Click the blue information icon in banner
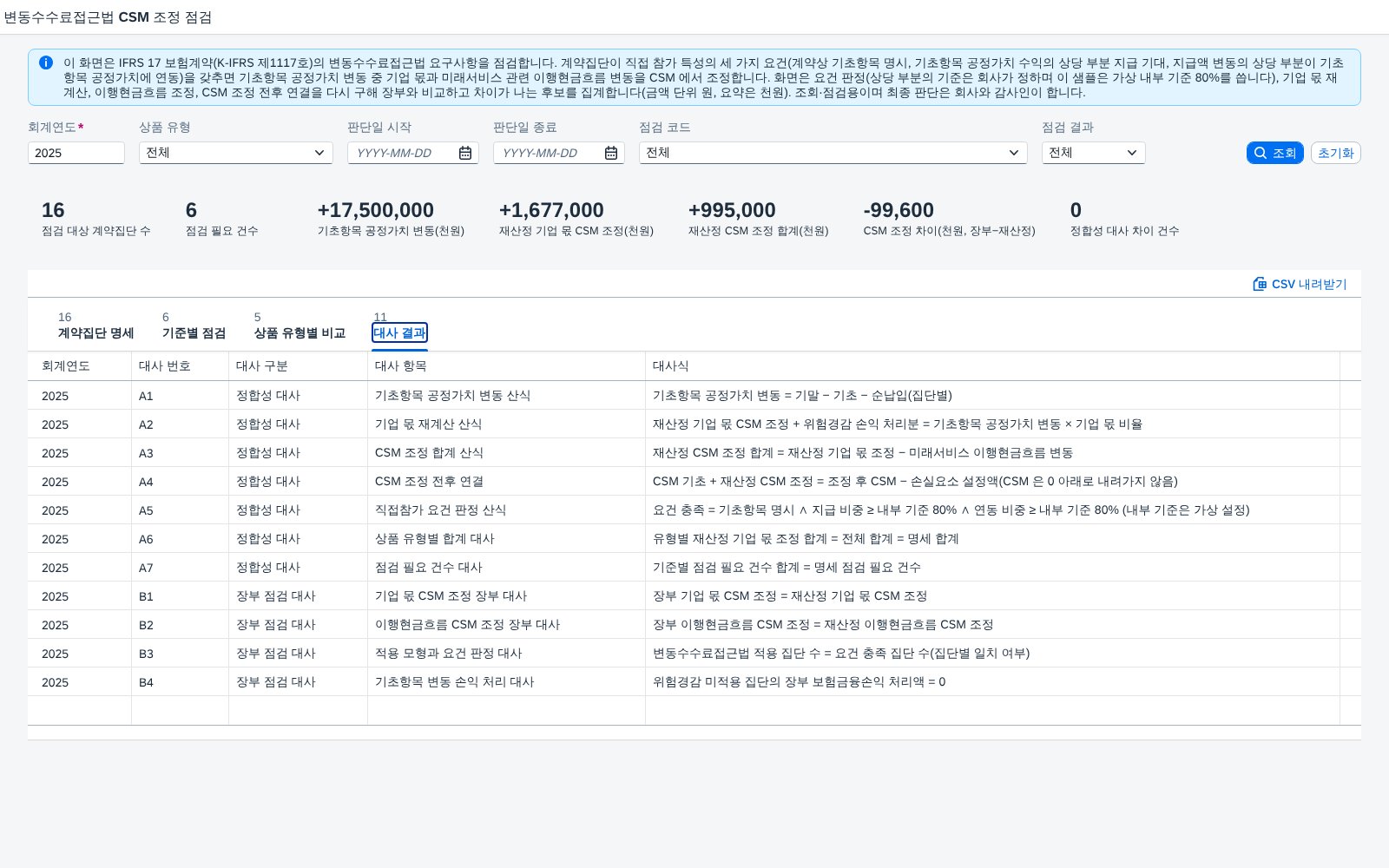This screenshot has height=868, width=1389. click(x=46, y=62)
